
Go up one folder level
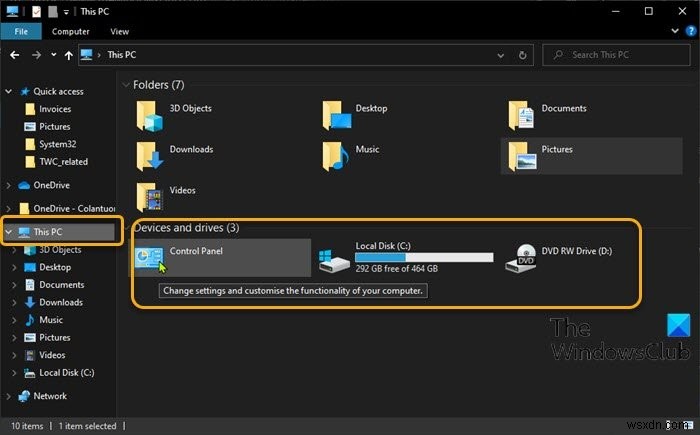tap(68, 55)
